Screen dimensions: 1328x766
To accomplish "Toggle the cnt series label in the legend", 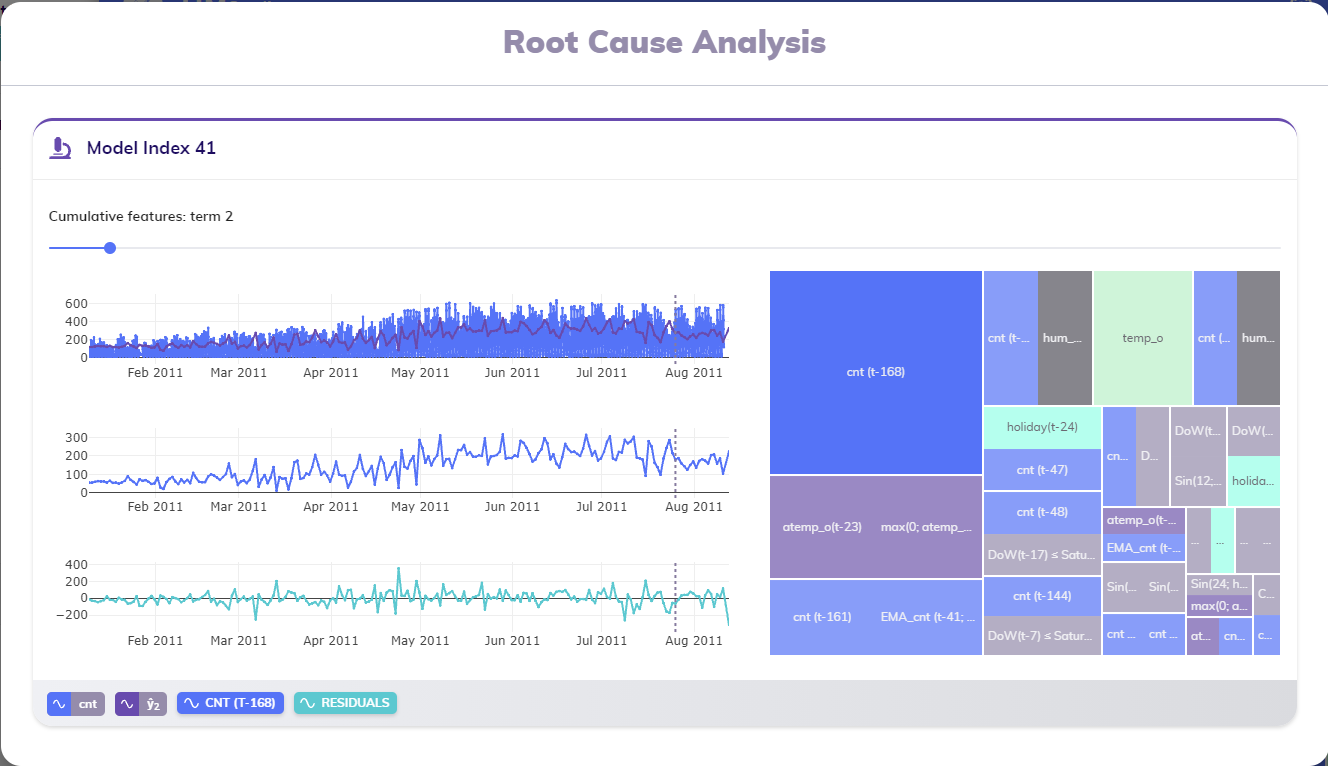I will click(88, 704).
